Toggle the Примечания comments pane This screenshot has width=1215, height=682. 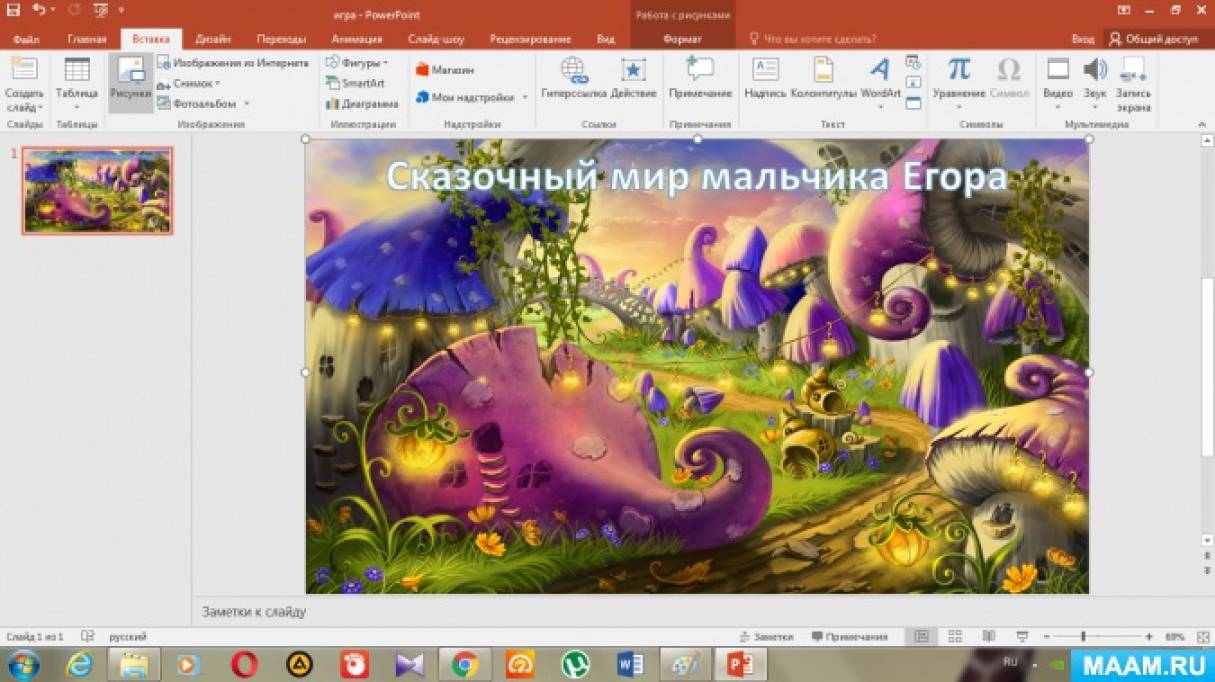coord(850,636)
